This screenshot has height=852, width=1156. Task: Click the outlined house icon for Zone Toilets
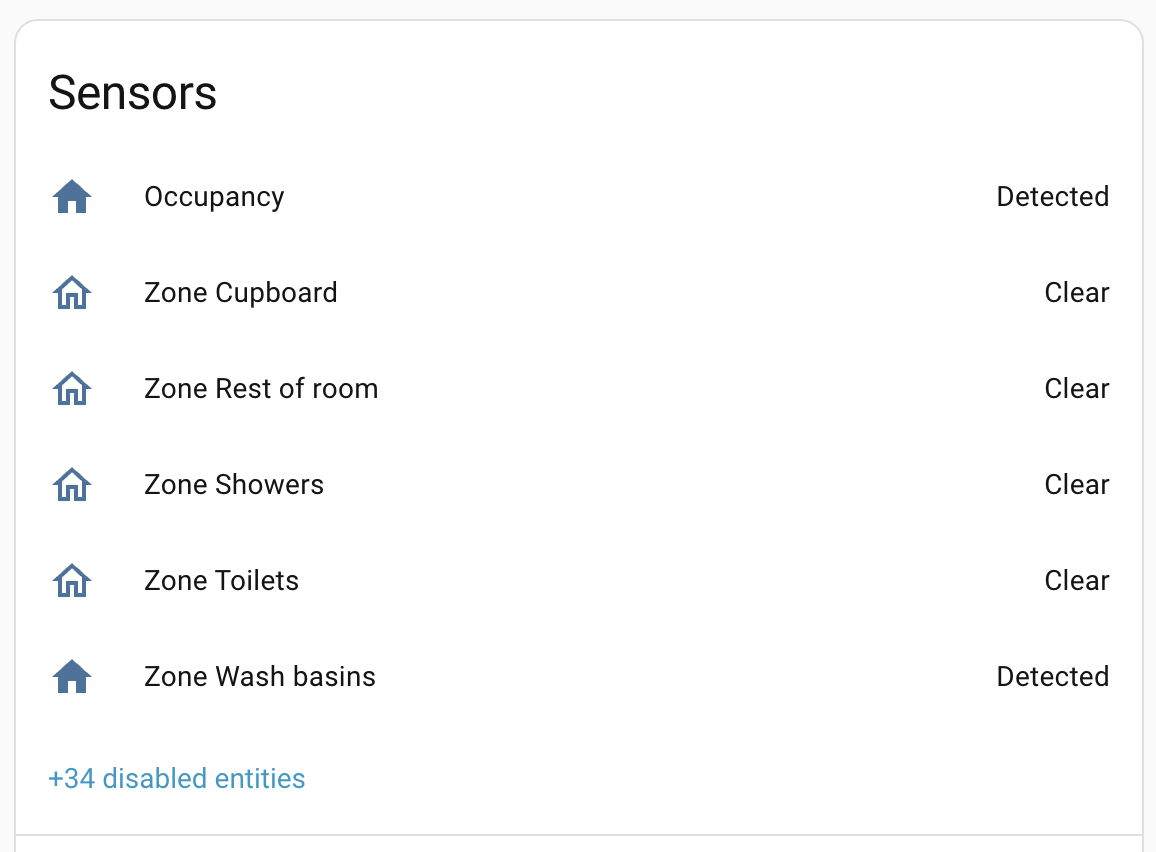[x=71, y=580]
